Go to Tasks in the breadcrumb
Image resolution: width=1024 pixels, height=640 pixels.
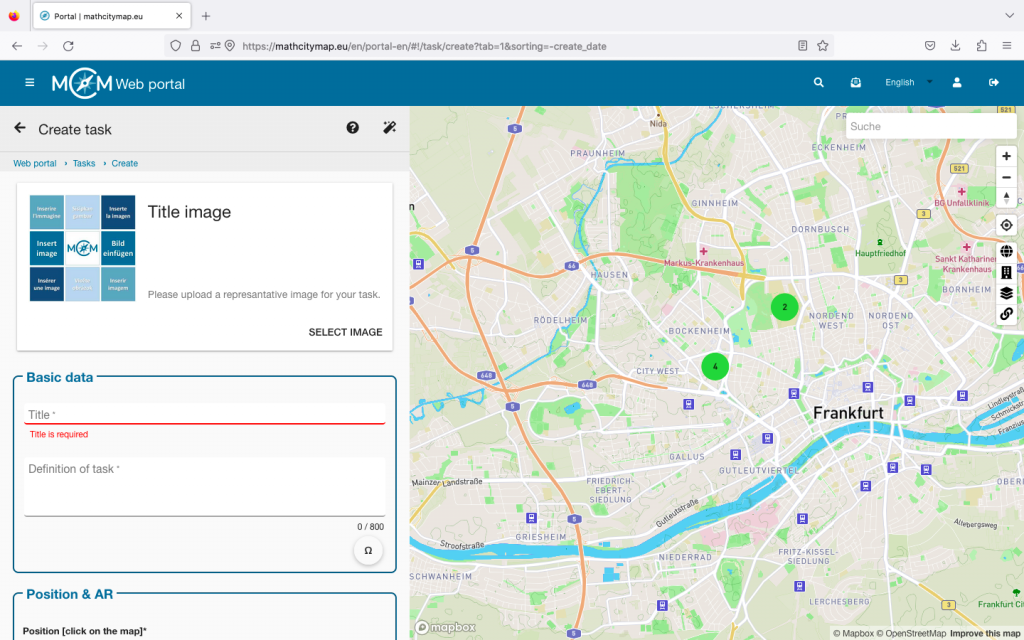point(84,163)
